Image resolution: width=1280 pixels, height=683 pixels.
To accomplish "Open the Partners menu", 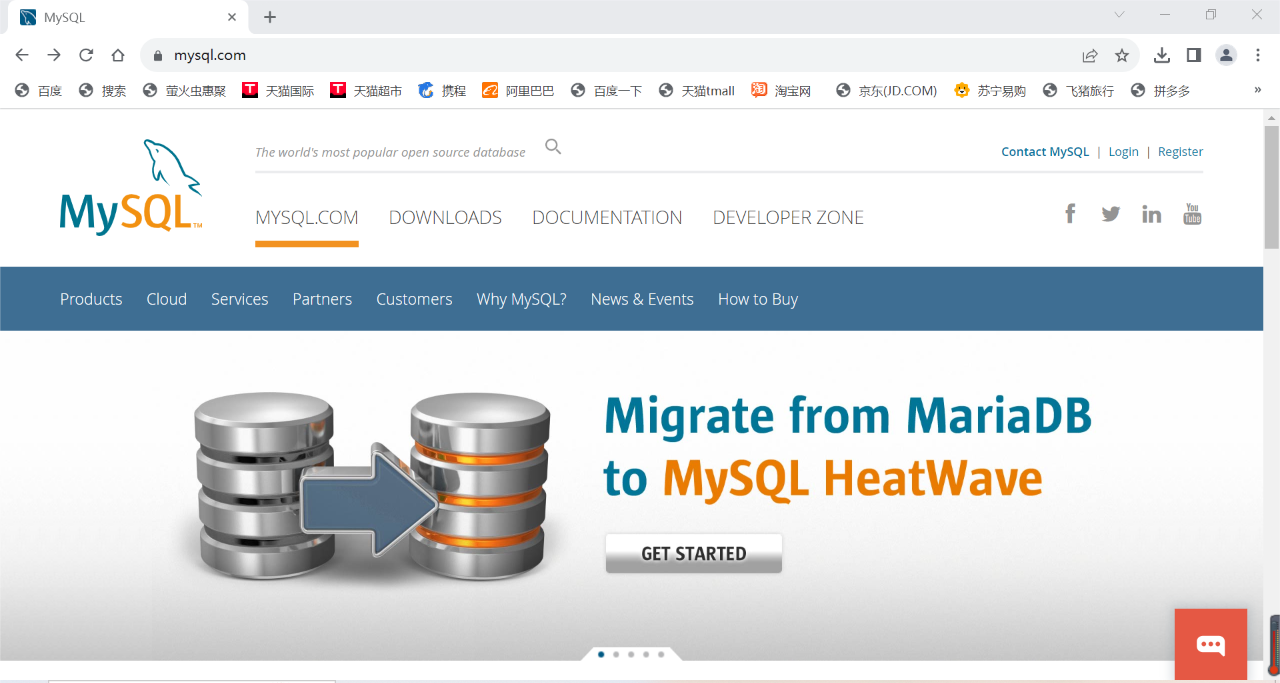I will click(322, 299).
